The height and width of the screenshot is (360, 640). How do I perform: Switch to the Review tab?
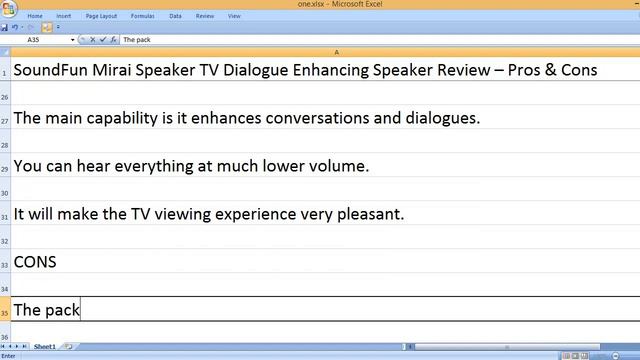click(x=204, y=16)
